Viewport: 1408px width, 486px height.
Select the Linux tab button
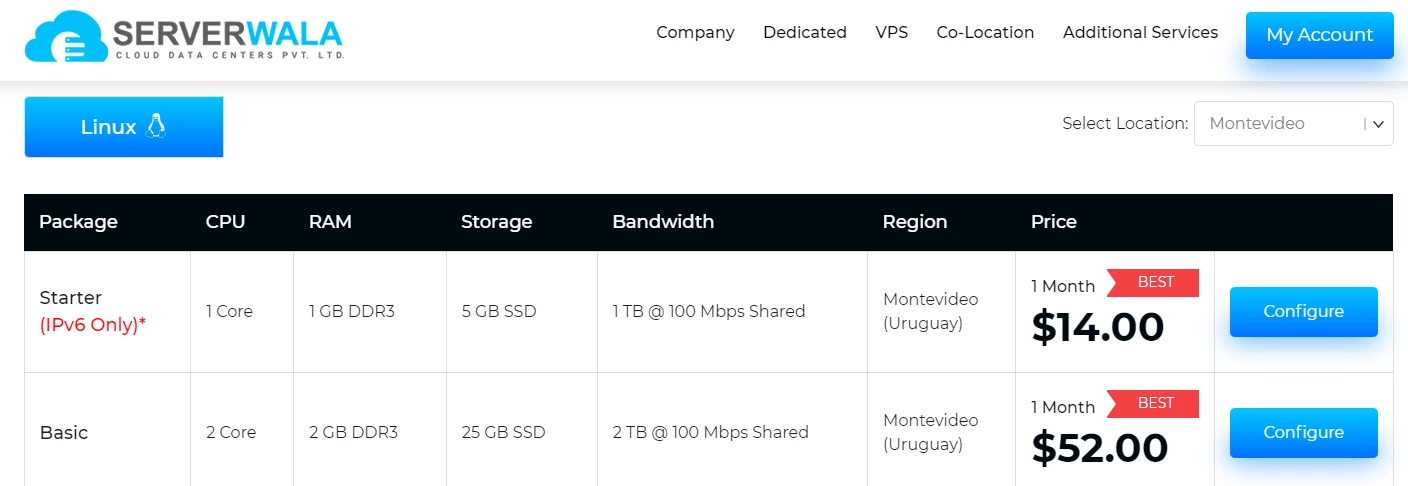[x=123, y=127]
